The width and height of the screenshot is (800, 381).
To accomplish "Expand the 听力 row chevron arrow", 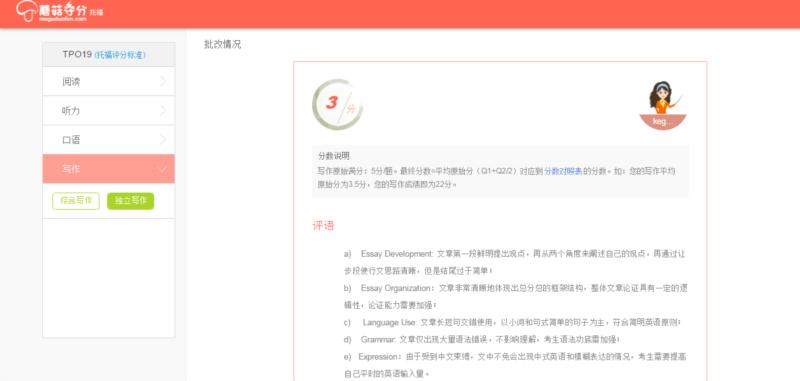I will pyautogui.click(x=163, y=110).
